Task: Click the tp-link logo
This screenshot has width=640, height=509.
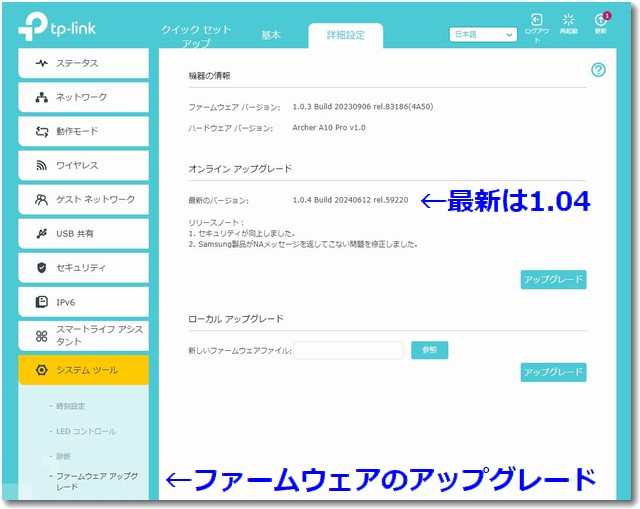Action: pos(57,27)
